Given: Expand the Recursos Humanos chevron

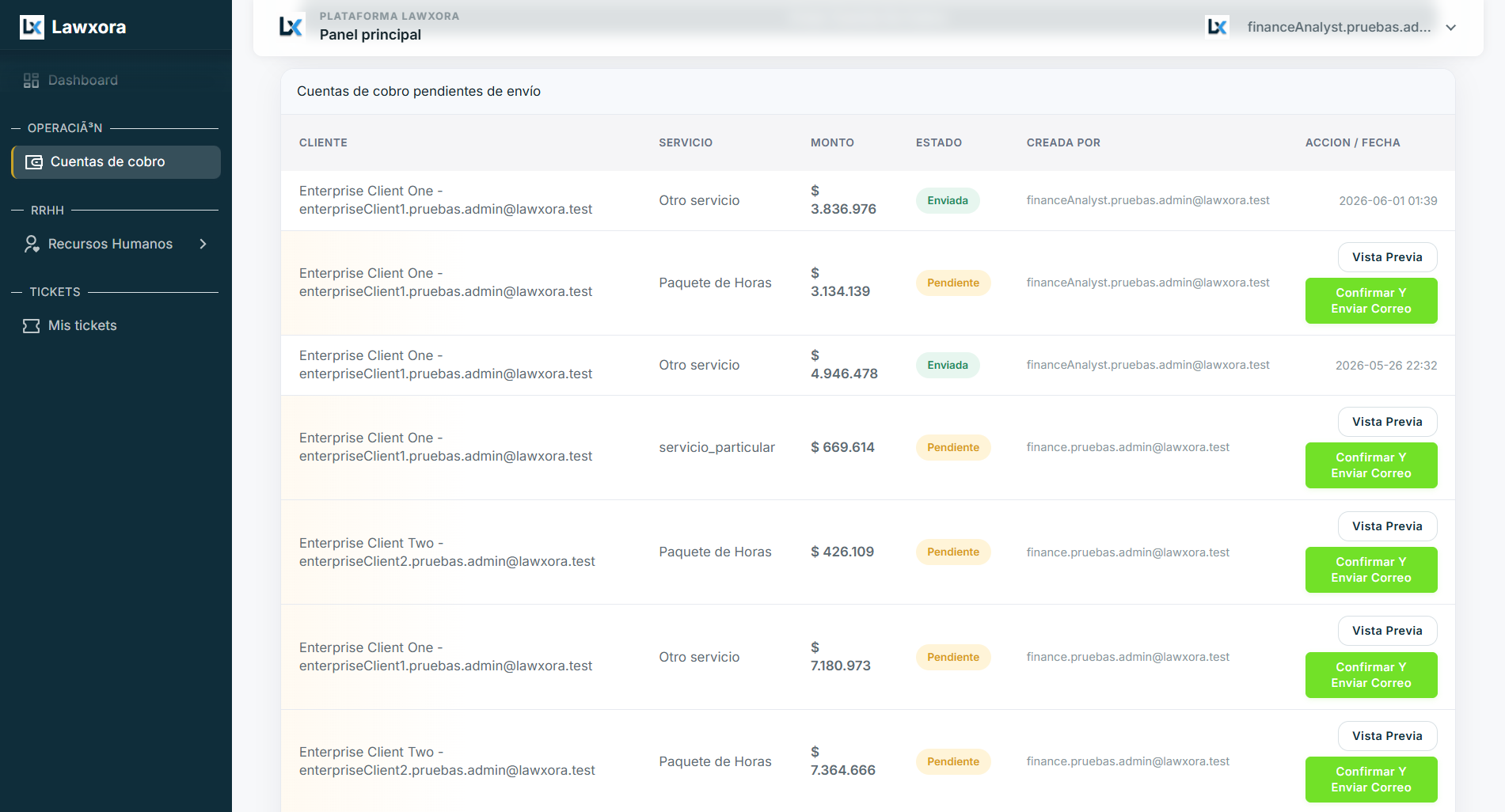Looking at the screenshot, I should pyautogui.click(x=203, y=244).
